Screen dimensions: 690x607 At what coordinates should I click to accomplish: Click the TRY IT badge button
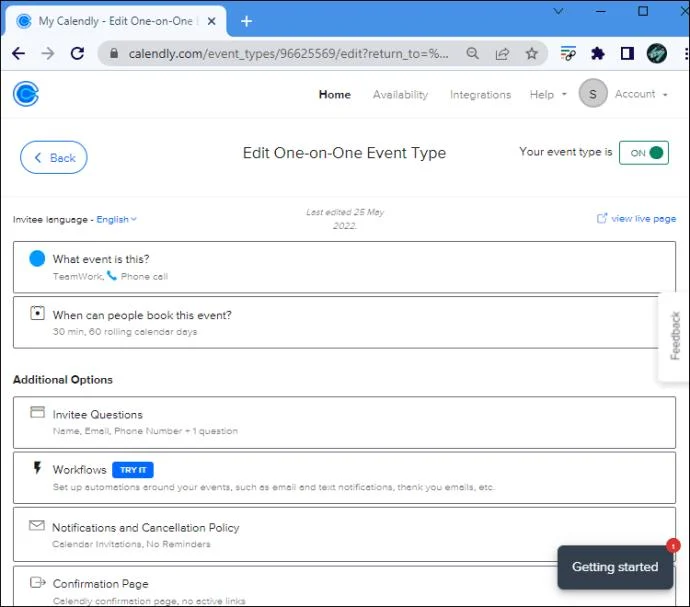(x=133, y=470)
